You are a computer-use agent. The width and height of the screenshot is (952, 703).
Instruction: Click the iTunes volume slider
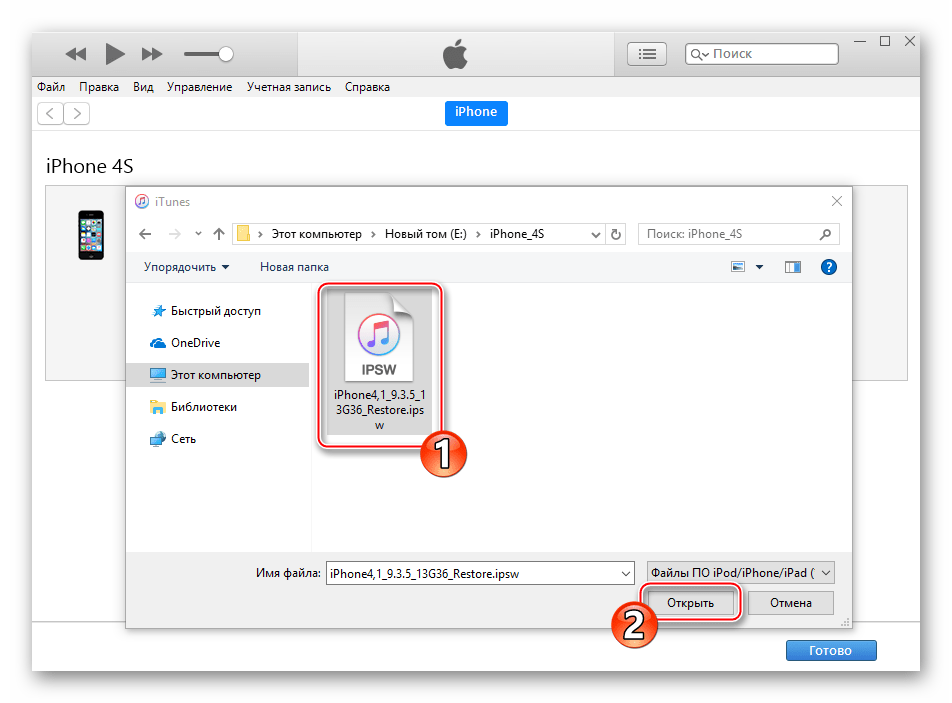tap(208, 54)
